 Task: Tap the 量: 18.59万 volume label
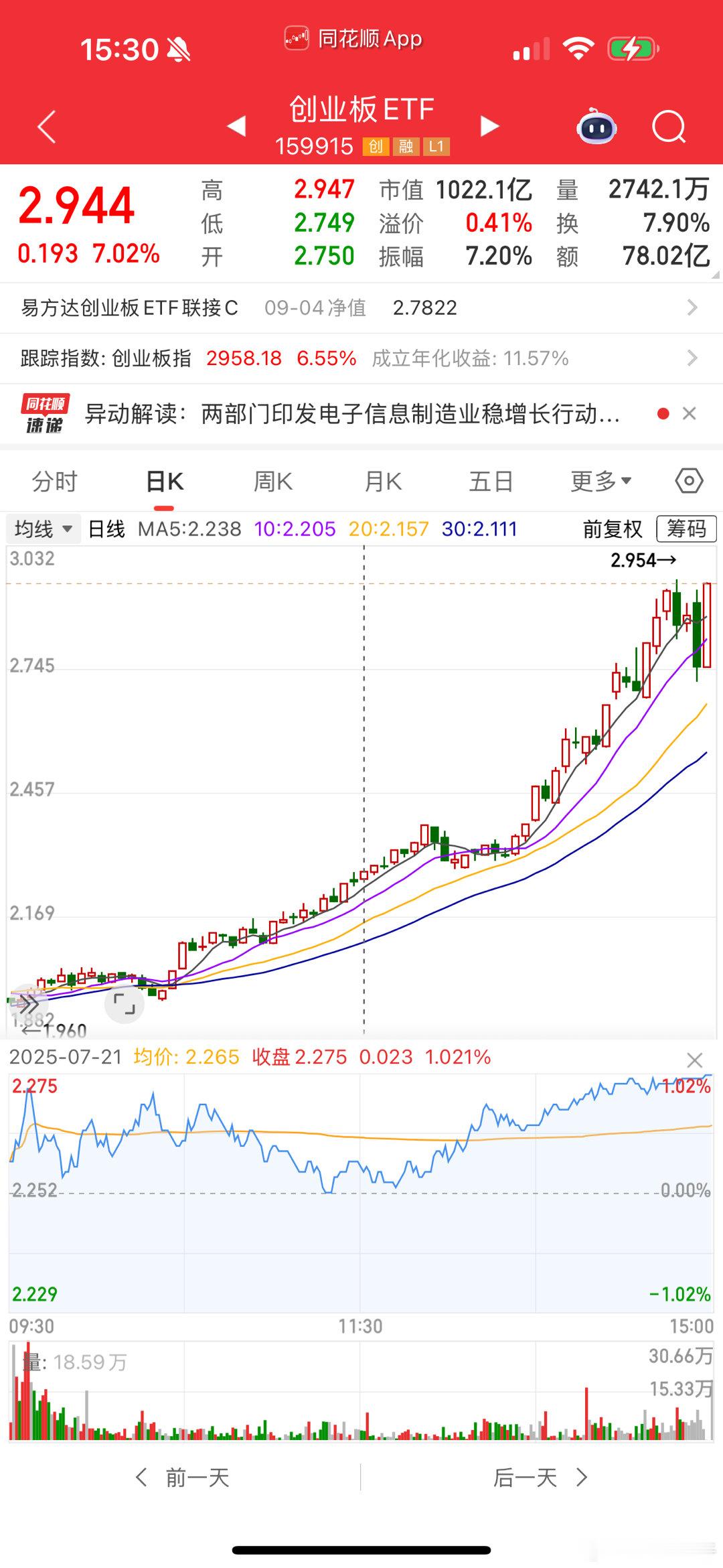[75, 1362]
